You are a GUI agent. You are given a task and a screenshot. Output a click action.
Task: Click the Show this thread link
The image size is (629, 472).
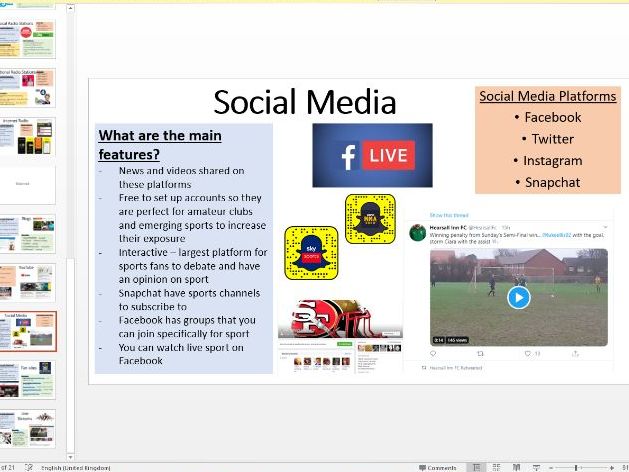pyautogui.click(x=449, y=215)
